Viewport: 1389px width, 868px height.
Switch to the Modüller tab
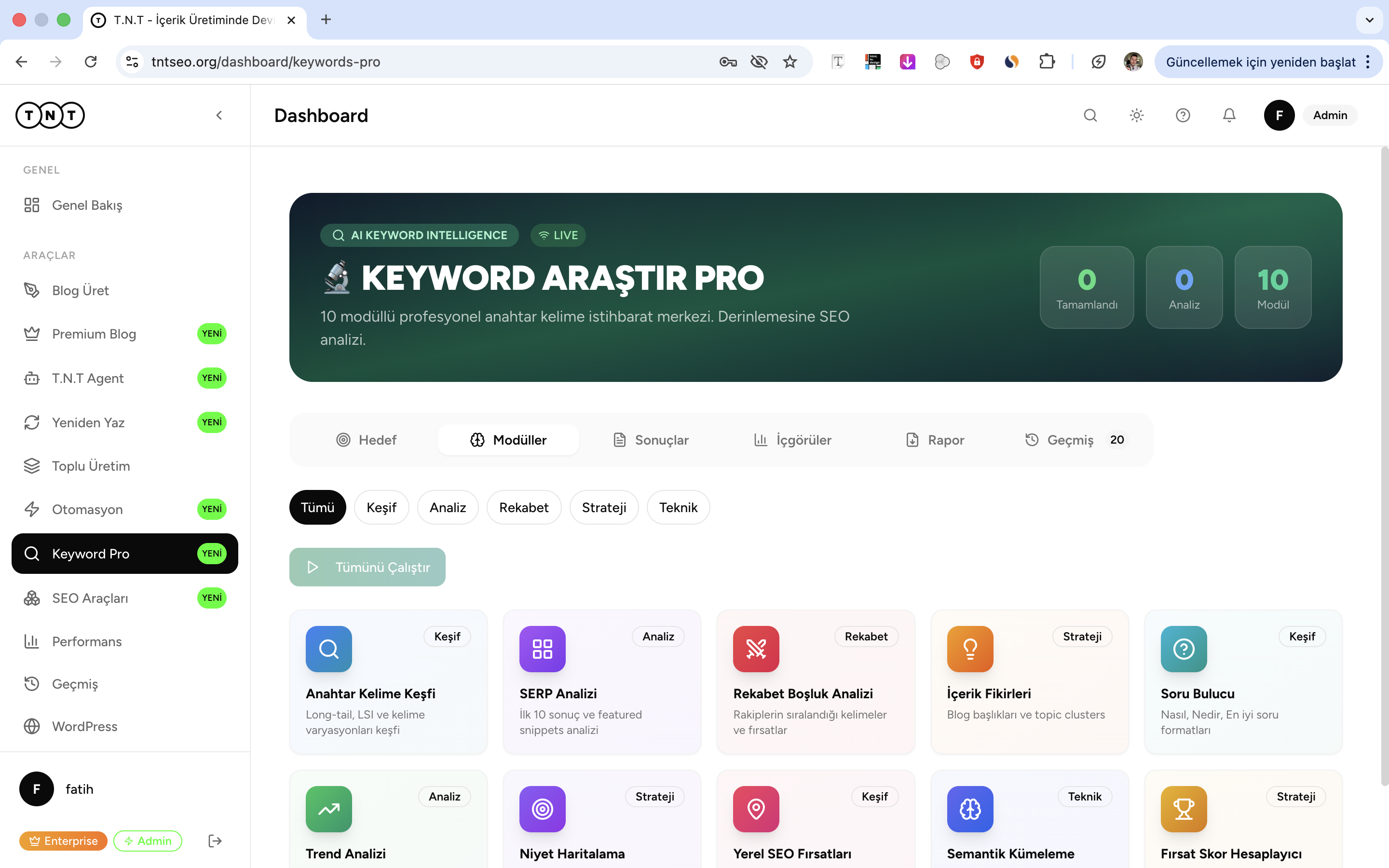click(x=508, y=440)
